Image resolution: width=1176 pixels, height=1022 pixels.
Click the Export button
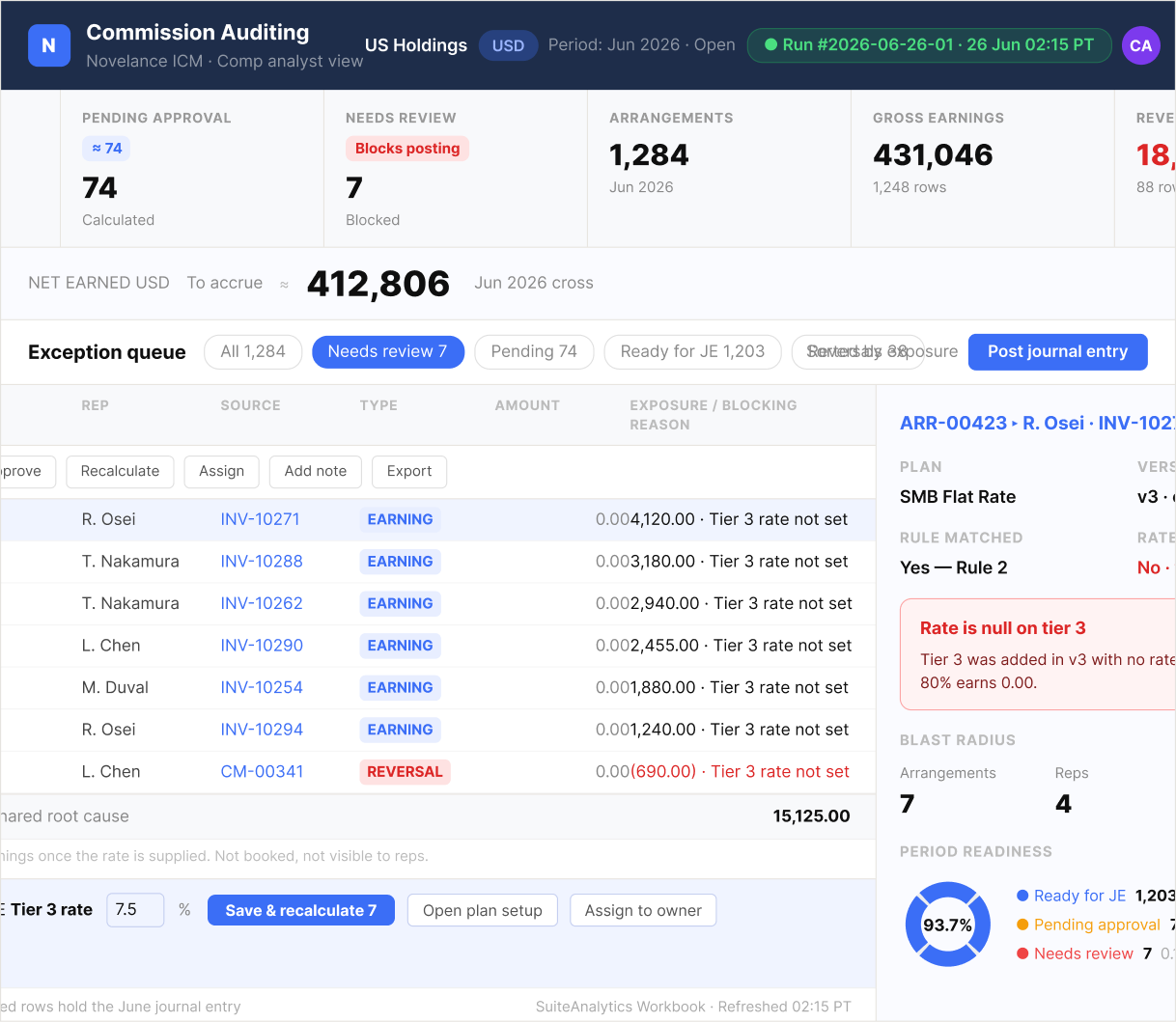click(x=409, y=471)
